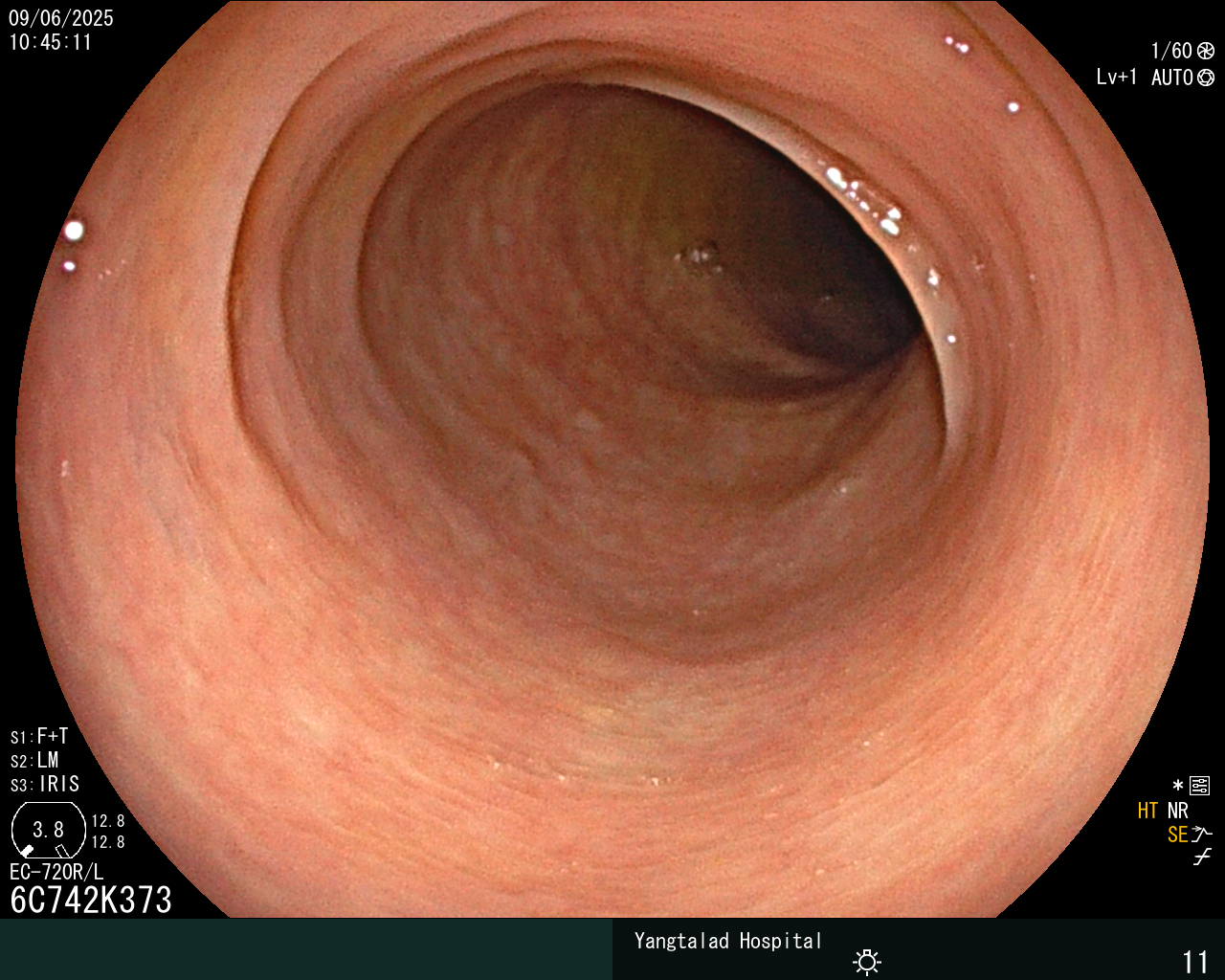Viewport: 1225px width, 980px height.
Task: Click the S1: F+T switch assignment
Action: 39,736
